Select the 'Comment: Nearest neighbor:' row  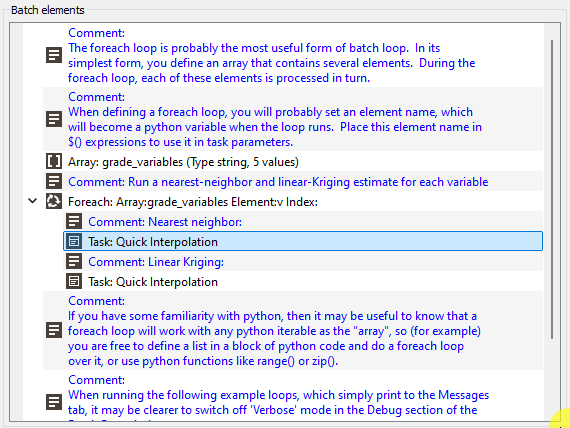[303, 221]
